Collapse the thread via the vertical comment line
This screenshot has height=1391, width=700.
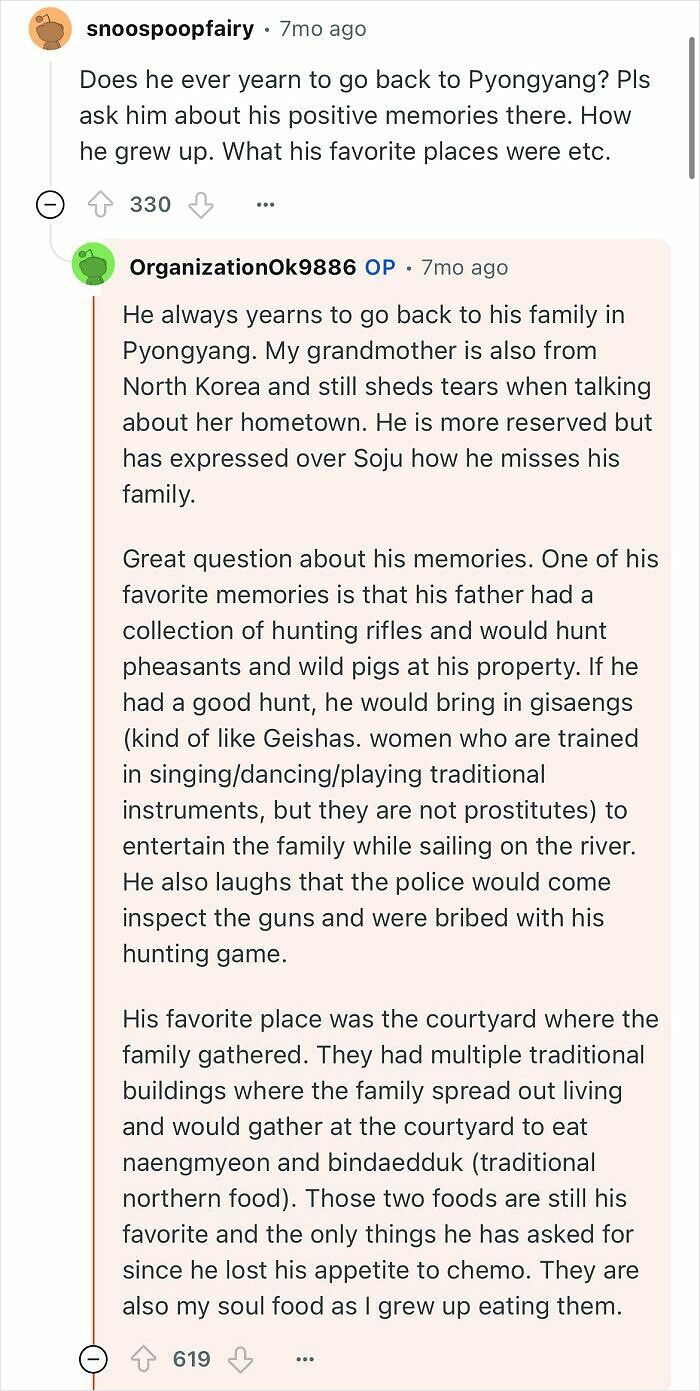94,800
